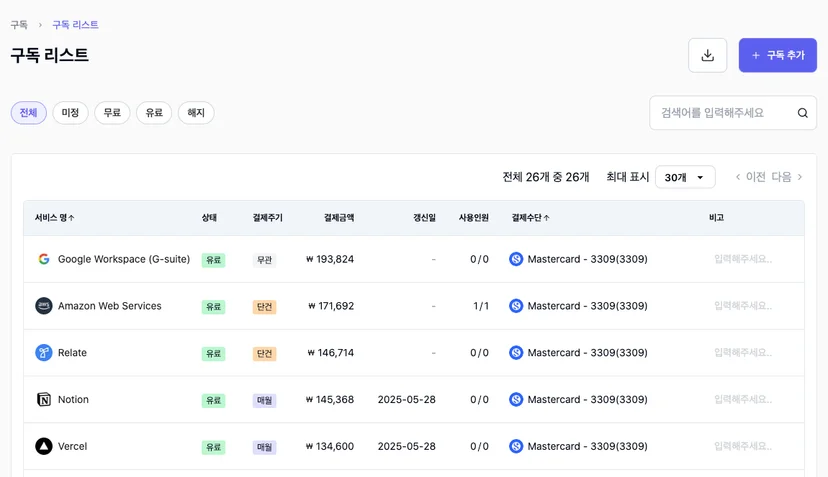
Task: Click the Amazon Web Services logo icon
Action: [x=44, y=306]
